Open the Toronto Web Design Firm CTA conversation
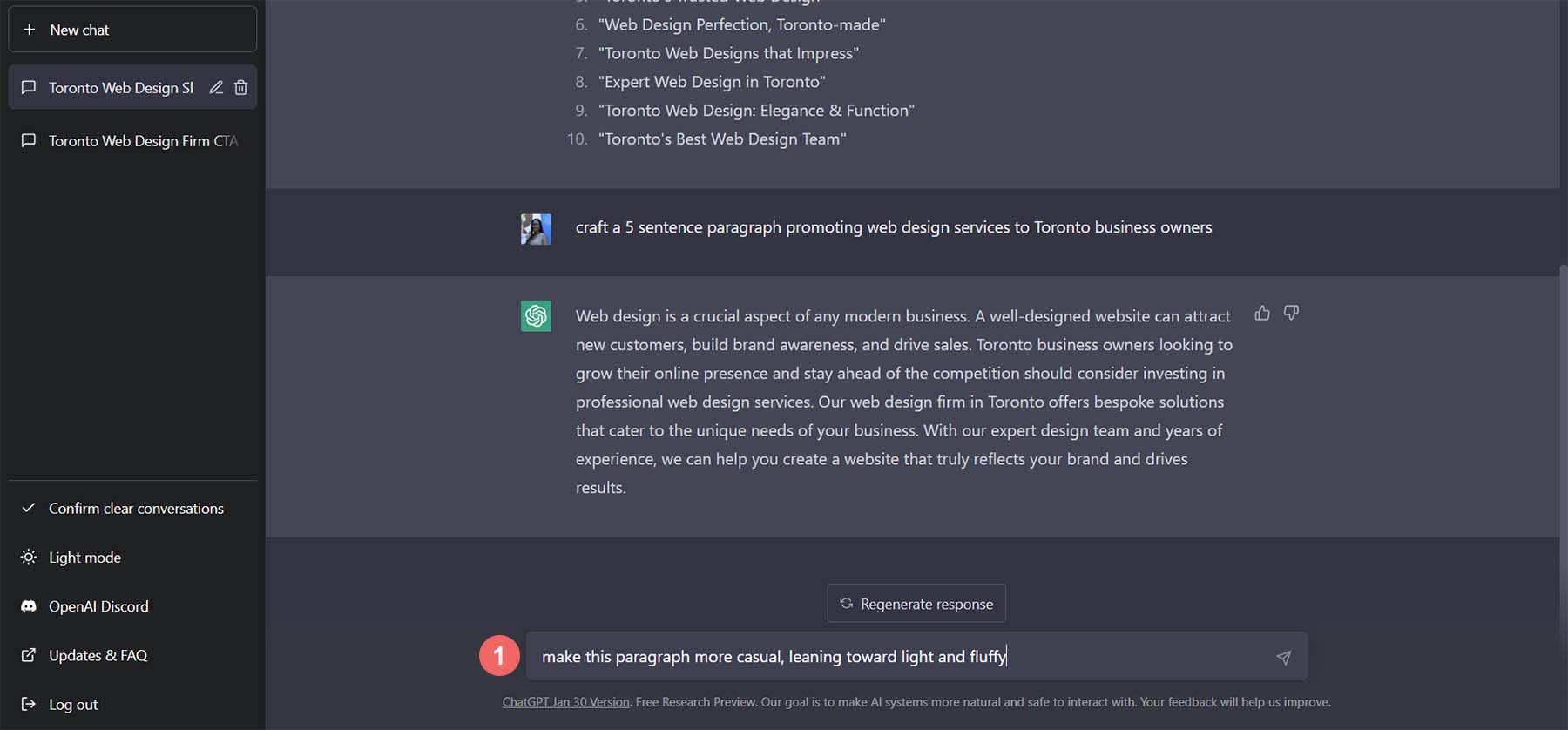The height and width of the screenshot is (730, 1568). coord(143,140)
